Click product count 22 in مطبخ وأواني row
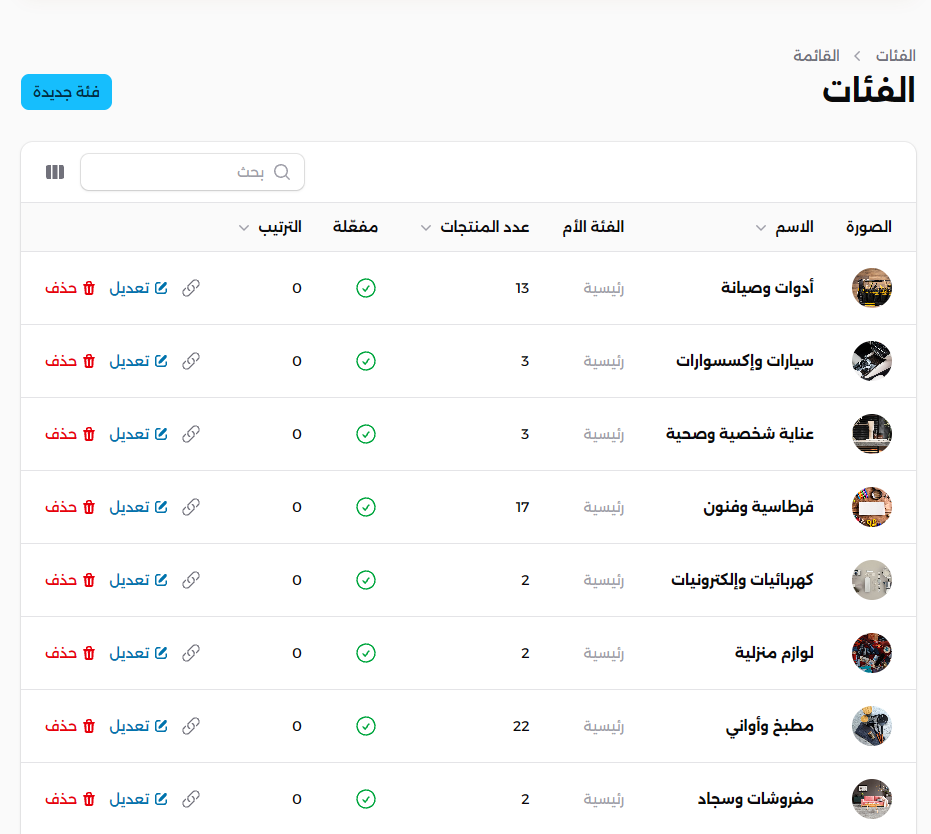 pos(521,726)
